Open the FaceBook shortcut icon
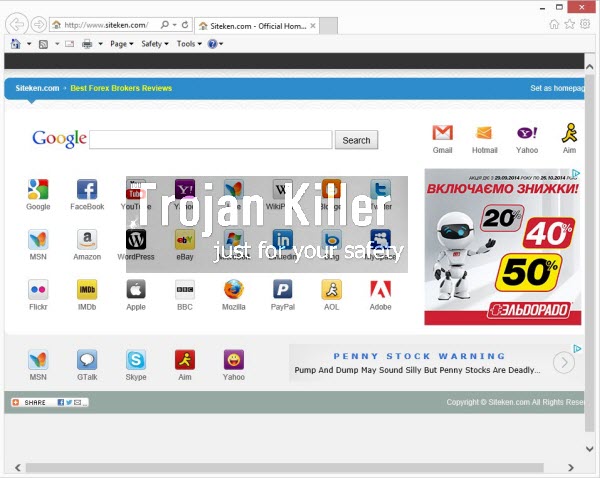Viewport: 600px width, 478px height. (x=87, y=190)
